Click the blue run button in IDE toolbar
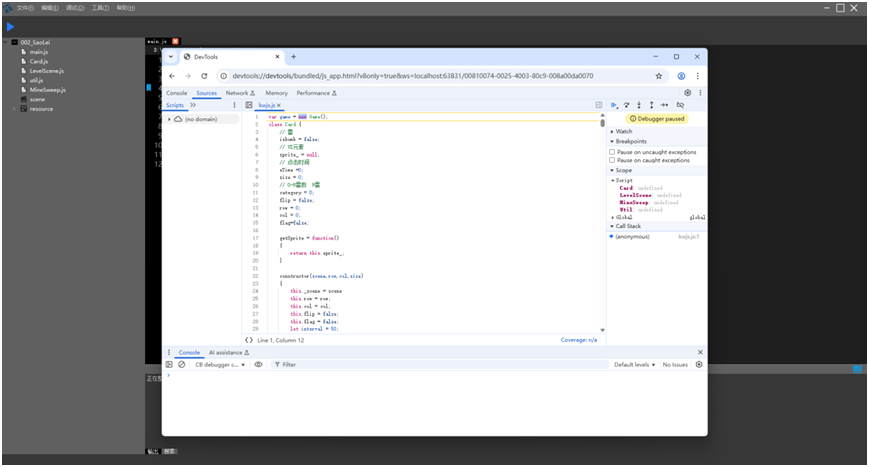Image resolution: width=869 pixels, height=467 pixels. click(x=10, y=26)
